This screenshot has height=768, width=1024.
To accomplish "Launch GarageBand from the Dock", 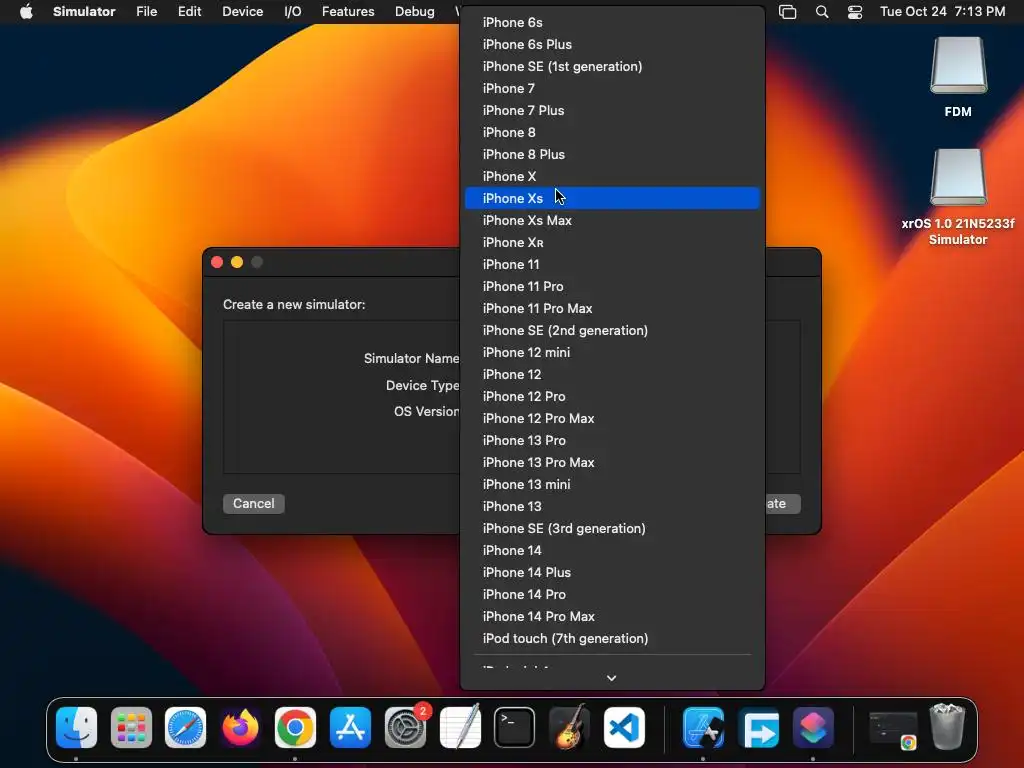I will coord(569,727).
